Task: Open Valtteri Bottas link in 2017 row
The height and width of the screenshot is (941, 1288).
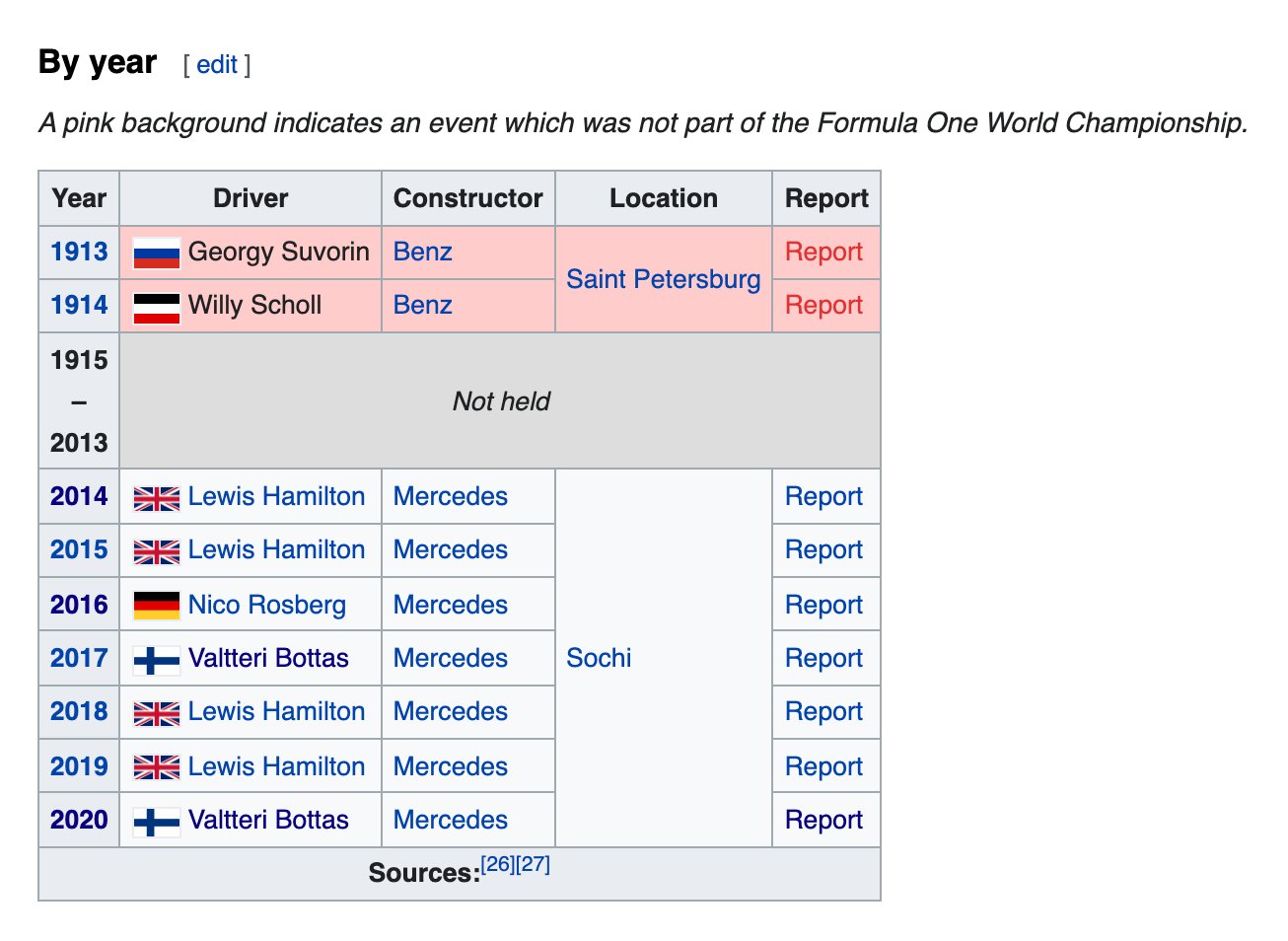Action: pyautogui.click(x=268, y=658)
